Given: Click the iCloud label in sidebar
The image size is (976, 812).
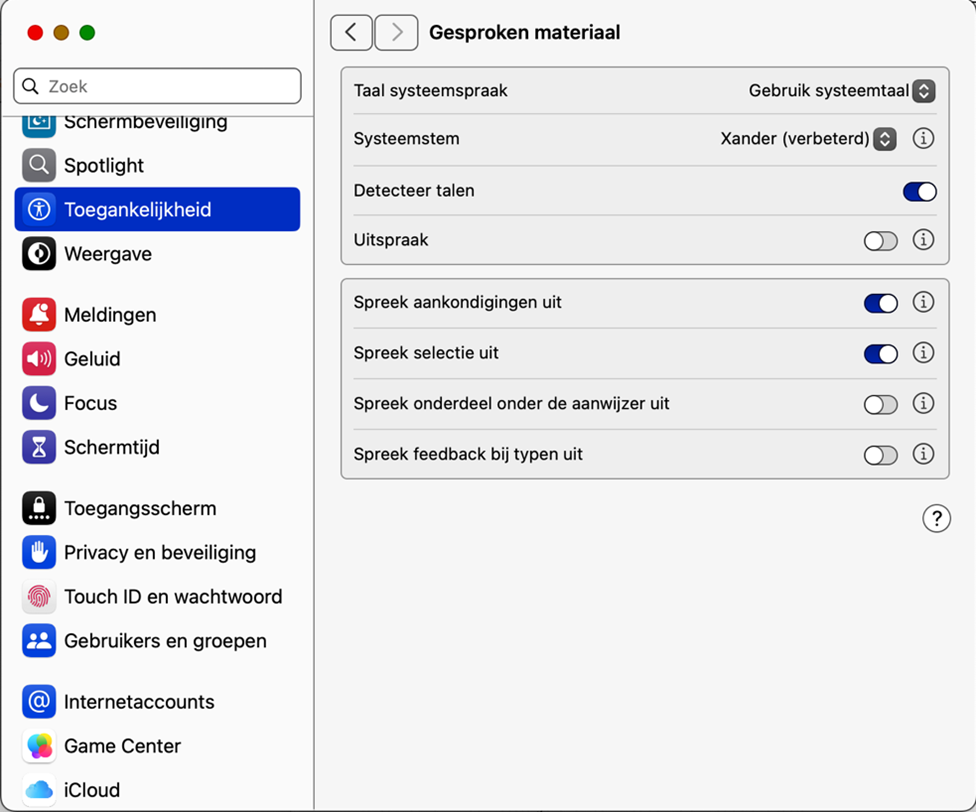Looking at the screenshot, I should click(x=92, y=790).
